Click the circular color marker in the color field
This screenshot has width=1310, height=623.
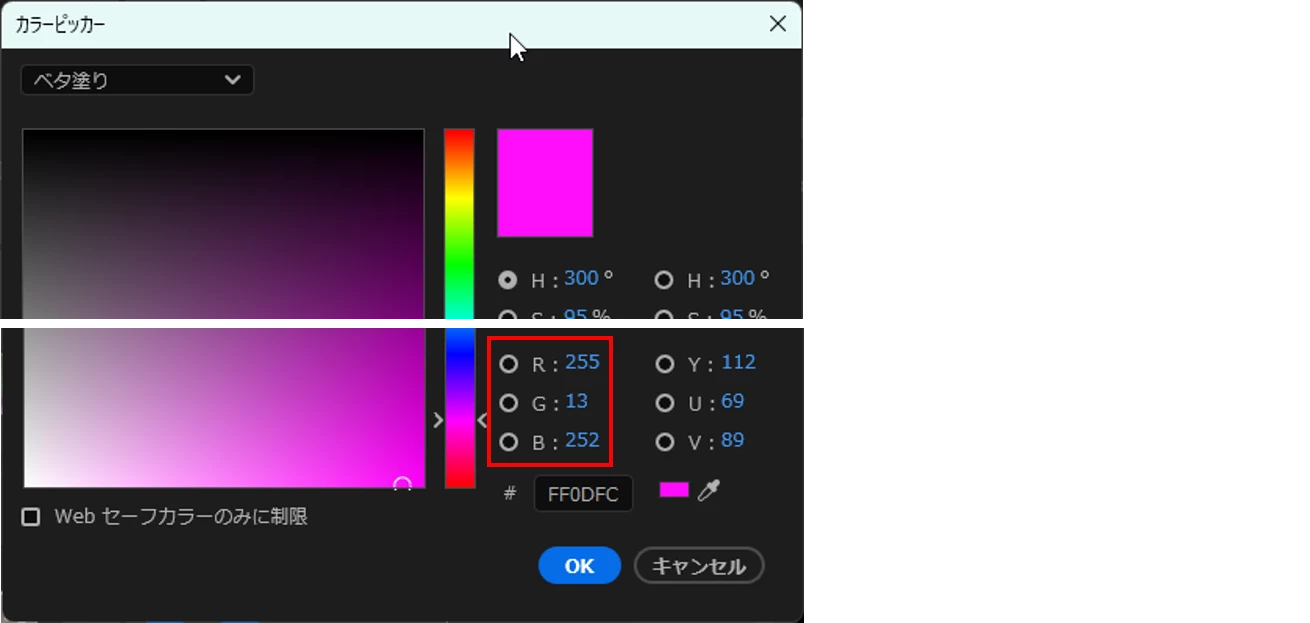point(402,485)
